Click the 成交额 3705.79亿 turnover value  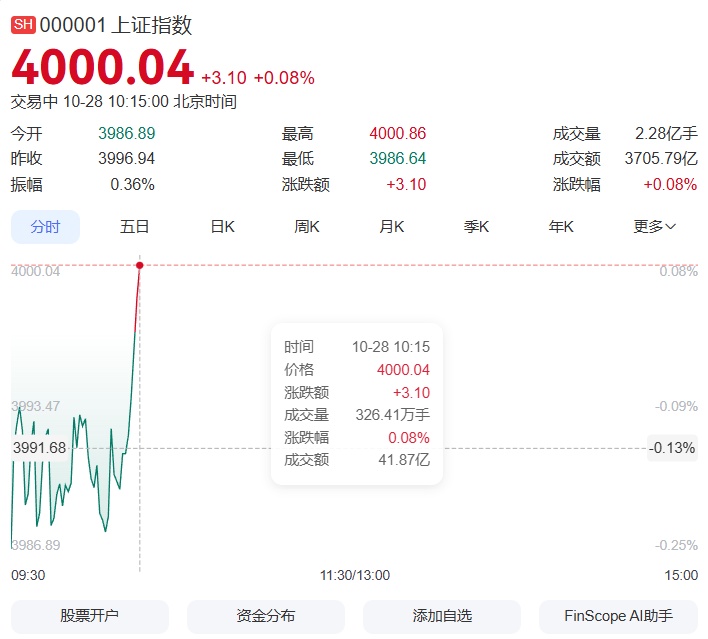click(x=660, y=158)
